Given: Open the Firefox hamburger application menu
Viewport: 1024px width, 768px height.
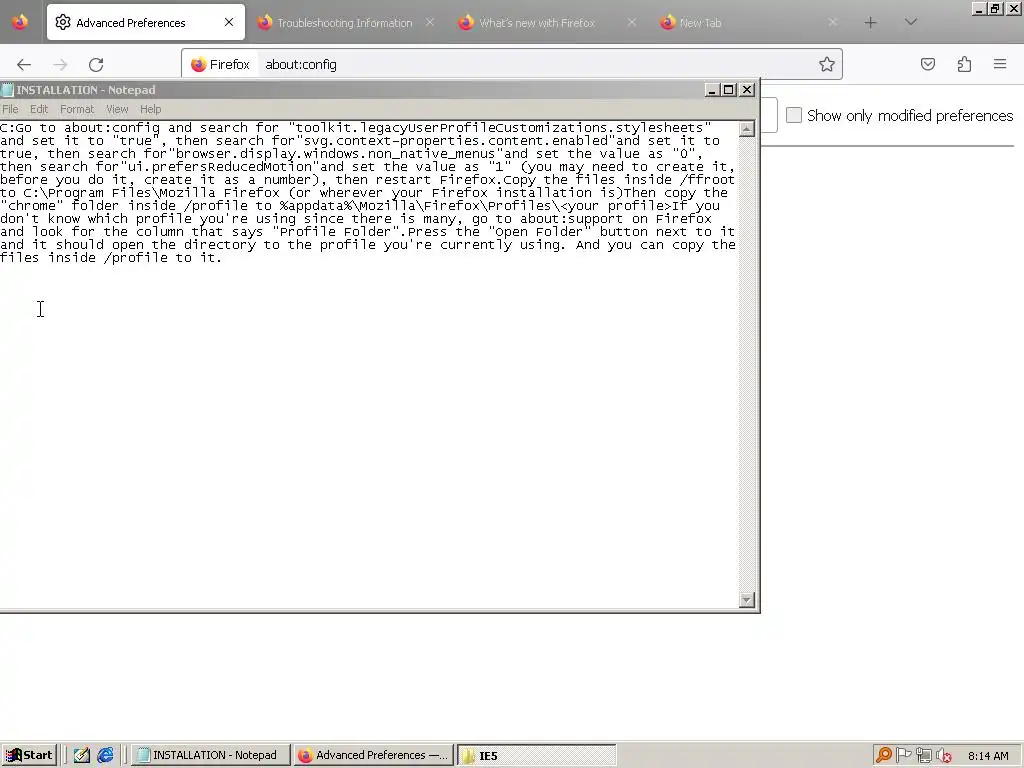Looking at the screenshot, I should 1000,64.
